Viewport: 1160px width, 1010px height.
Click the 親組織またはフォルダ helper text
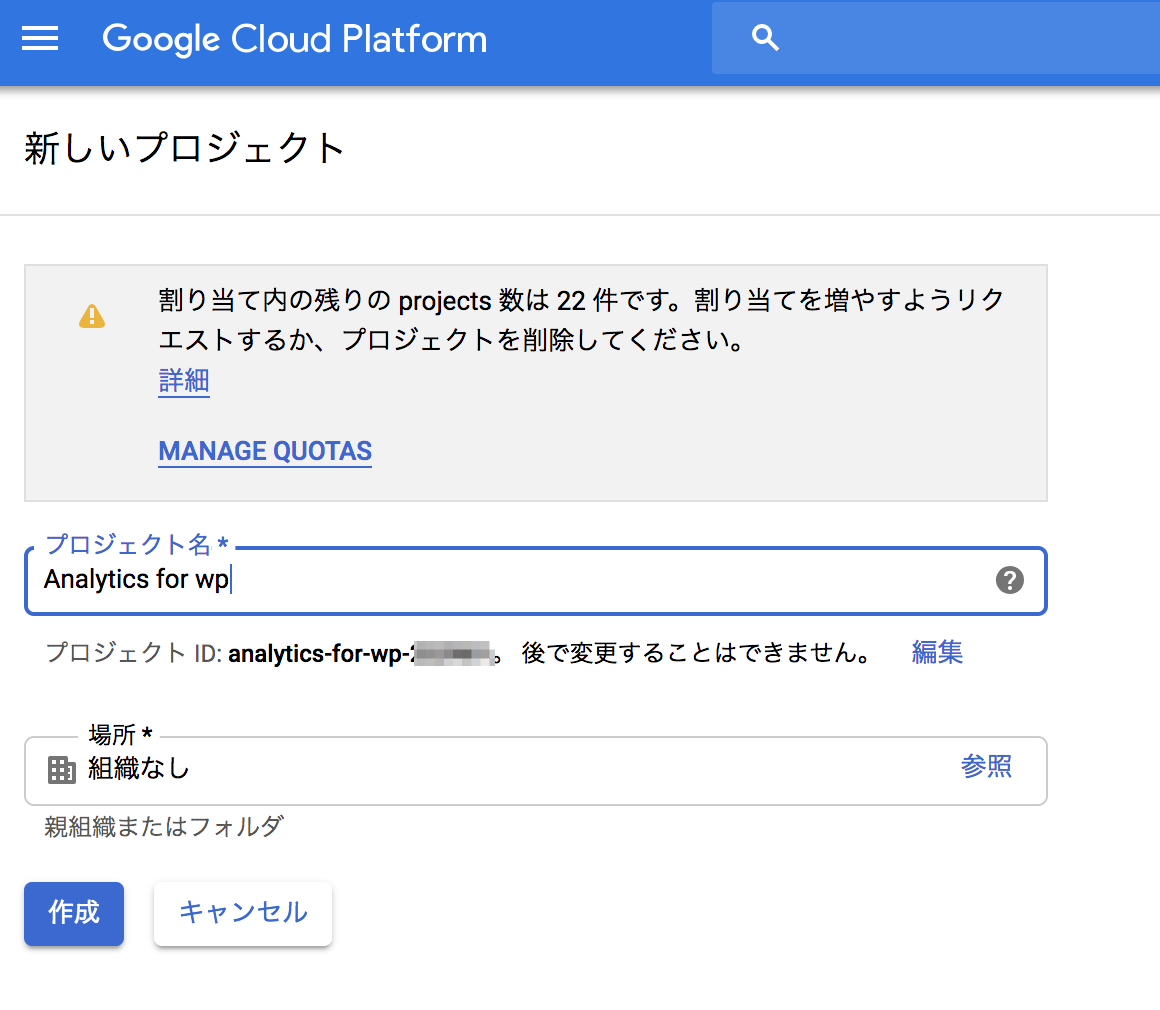164,826
